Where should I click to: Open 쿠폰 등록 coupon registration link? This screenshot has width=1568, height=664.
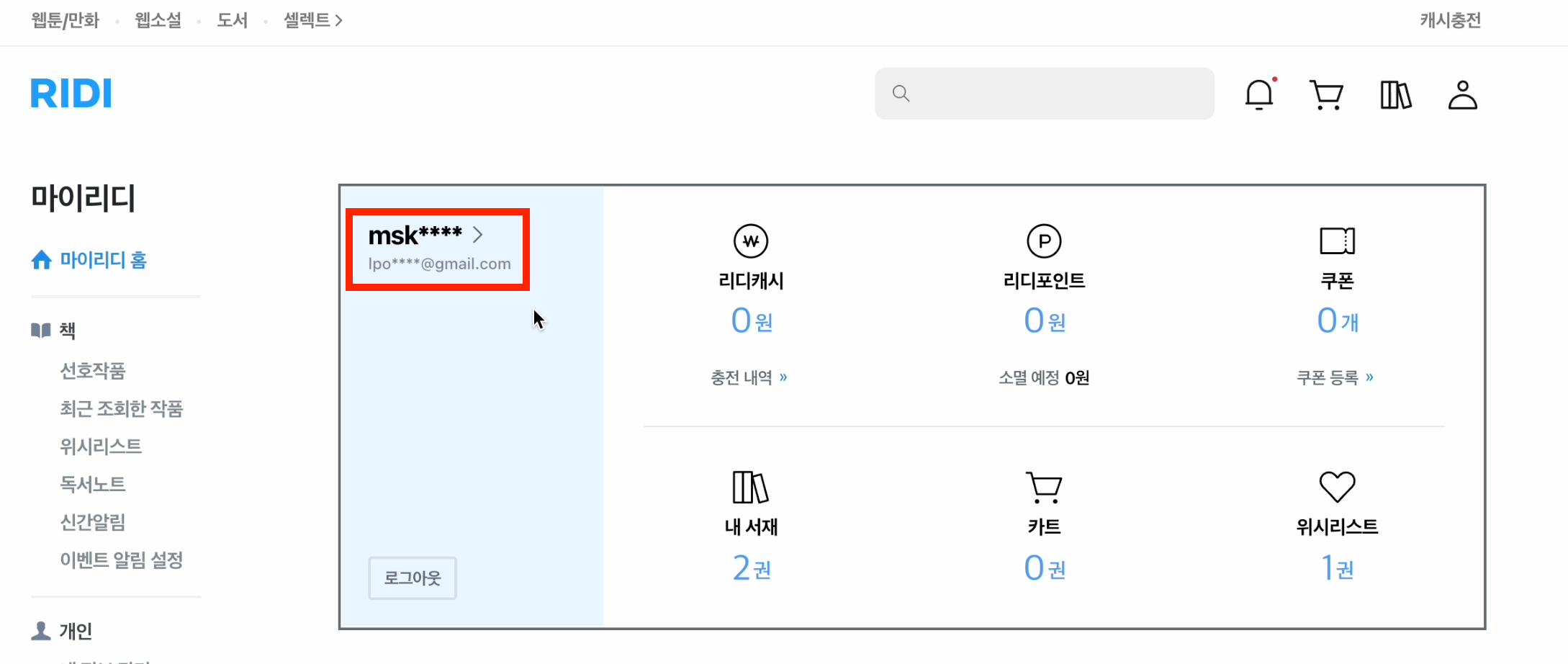click(1335, 377)
